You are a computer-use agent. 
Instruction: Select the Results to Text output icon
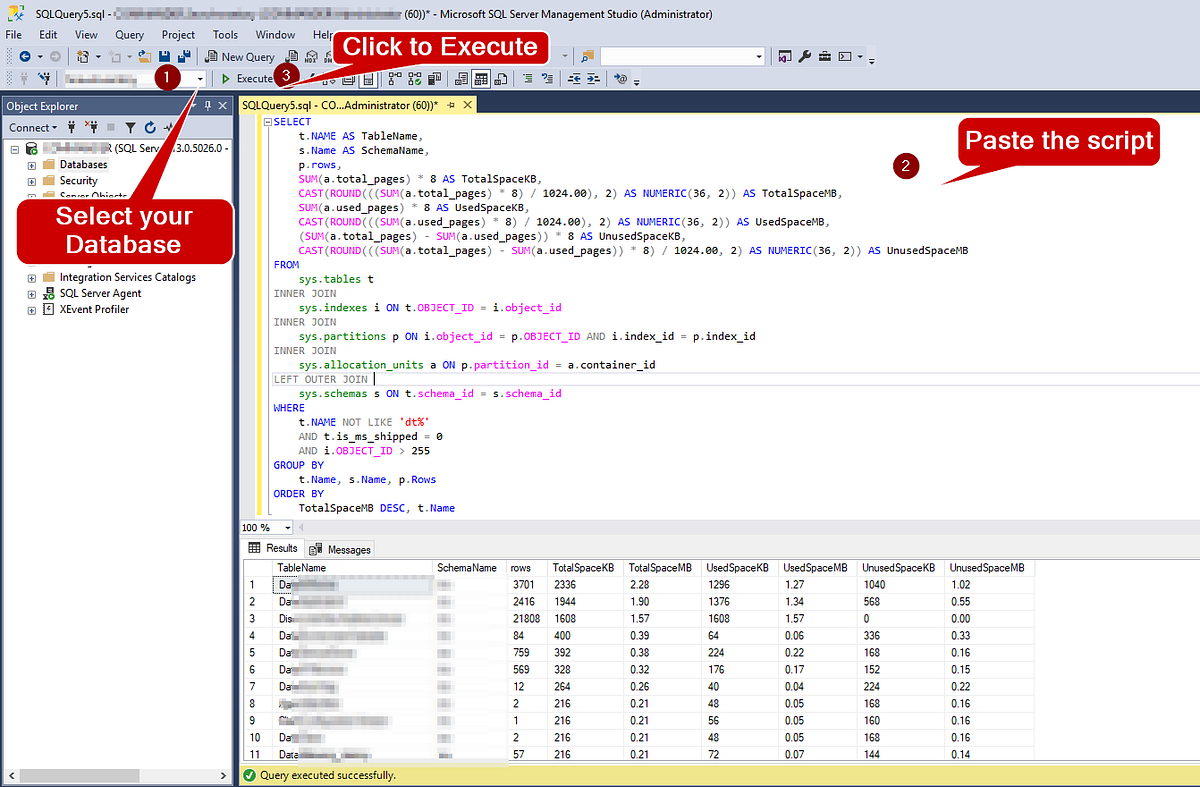coord(461,78)
